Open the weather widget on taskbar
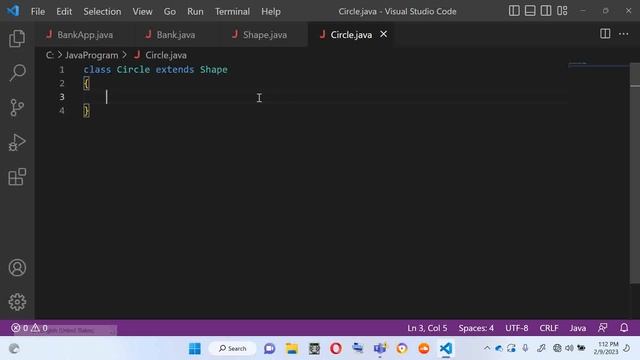 tap(14, 349)
